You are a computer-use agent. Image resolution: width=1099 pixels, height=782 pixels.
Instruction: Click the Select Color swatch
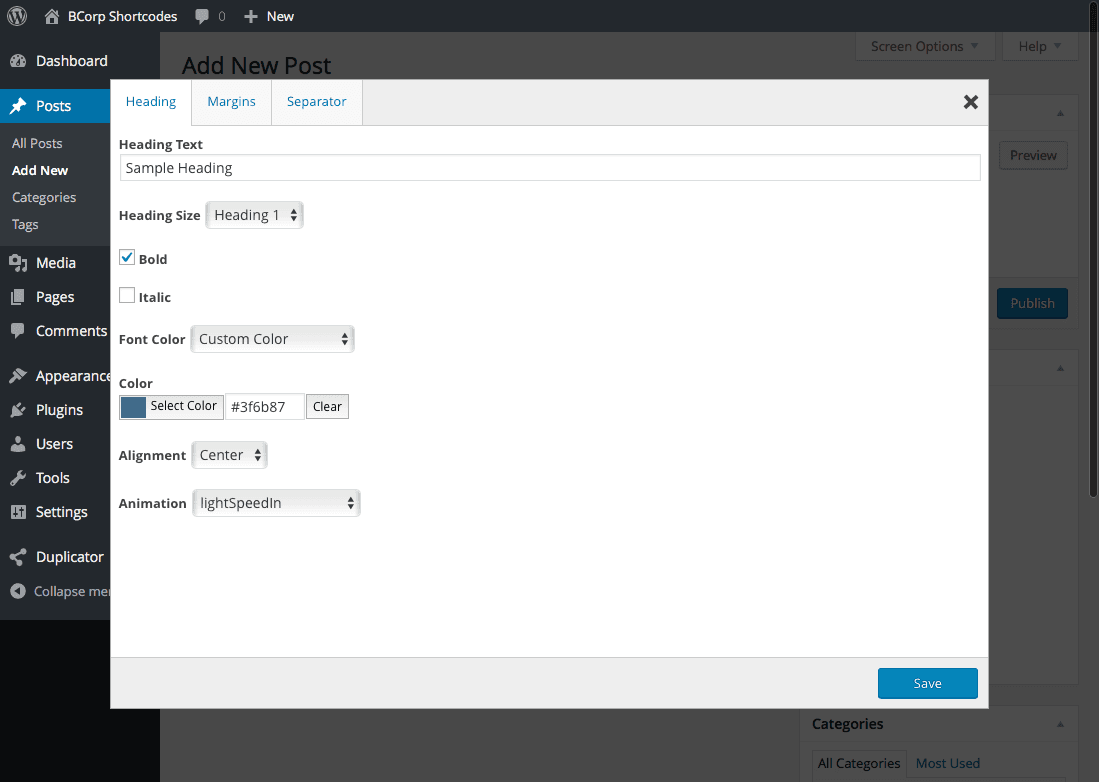click(x=133, y=407)
